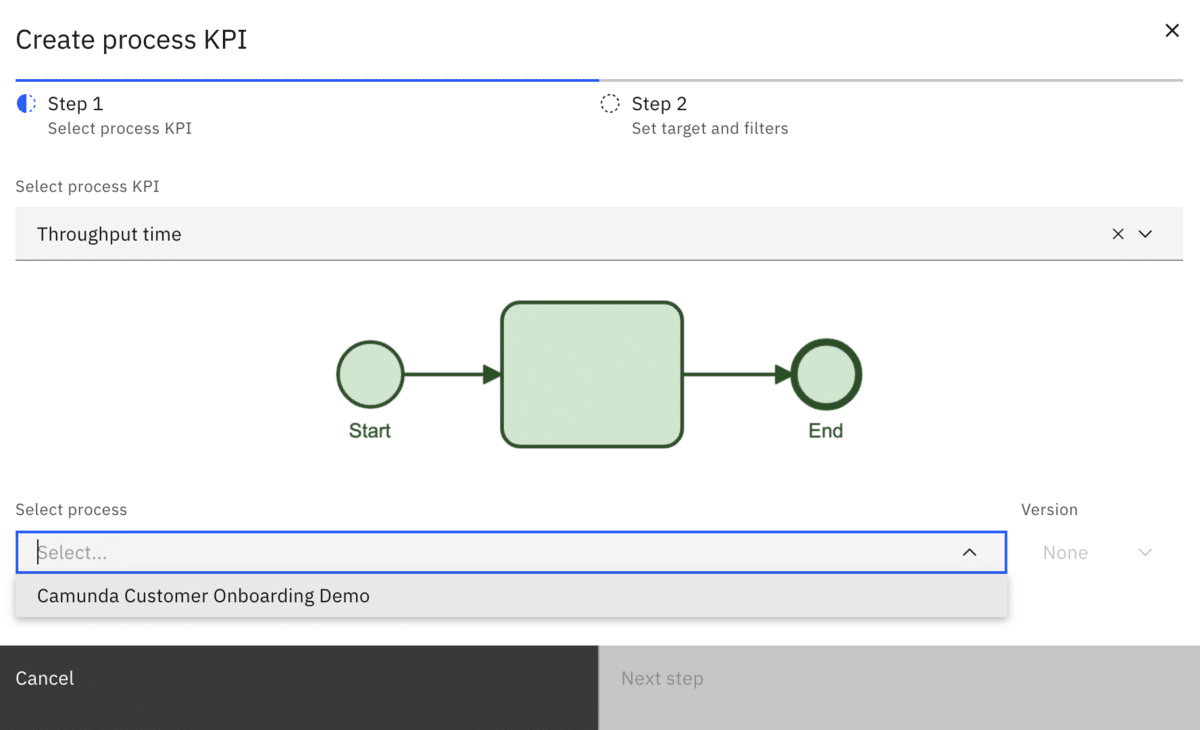Image resolution: width=1200 pixels, height=730 pixels.
Task: Select the End event in diagram
Action: pyautogui.click(x=826, y=375)
